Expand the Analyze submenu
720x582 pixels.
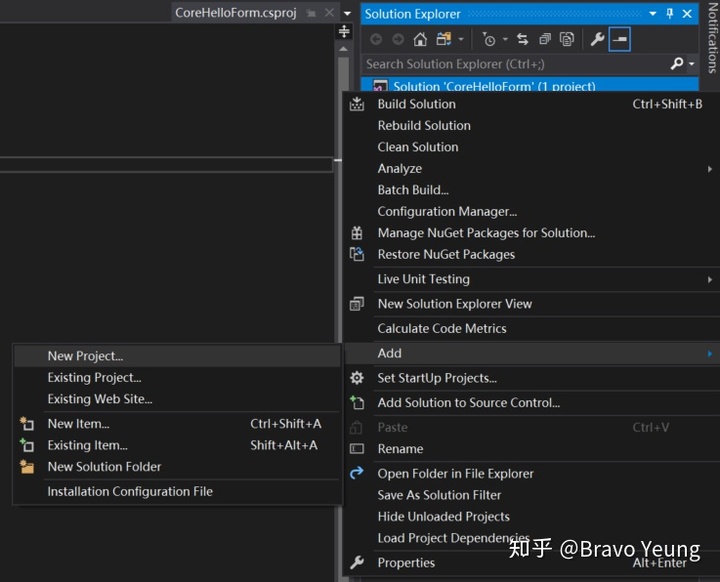coord(531,169)
